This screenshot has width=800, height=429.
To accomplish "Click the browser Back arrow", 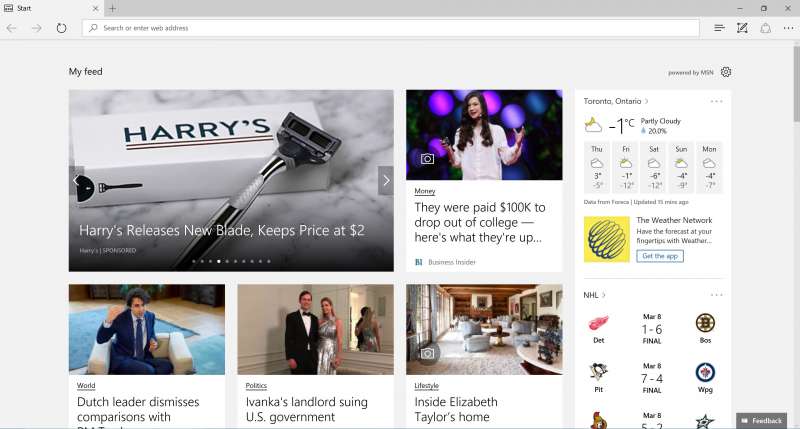I will click(12, 28).
